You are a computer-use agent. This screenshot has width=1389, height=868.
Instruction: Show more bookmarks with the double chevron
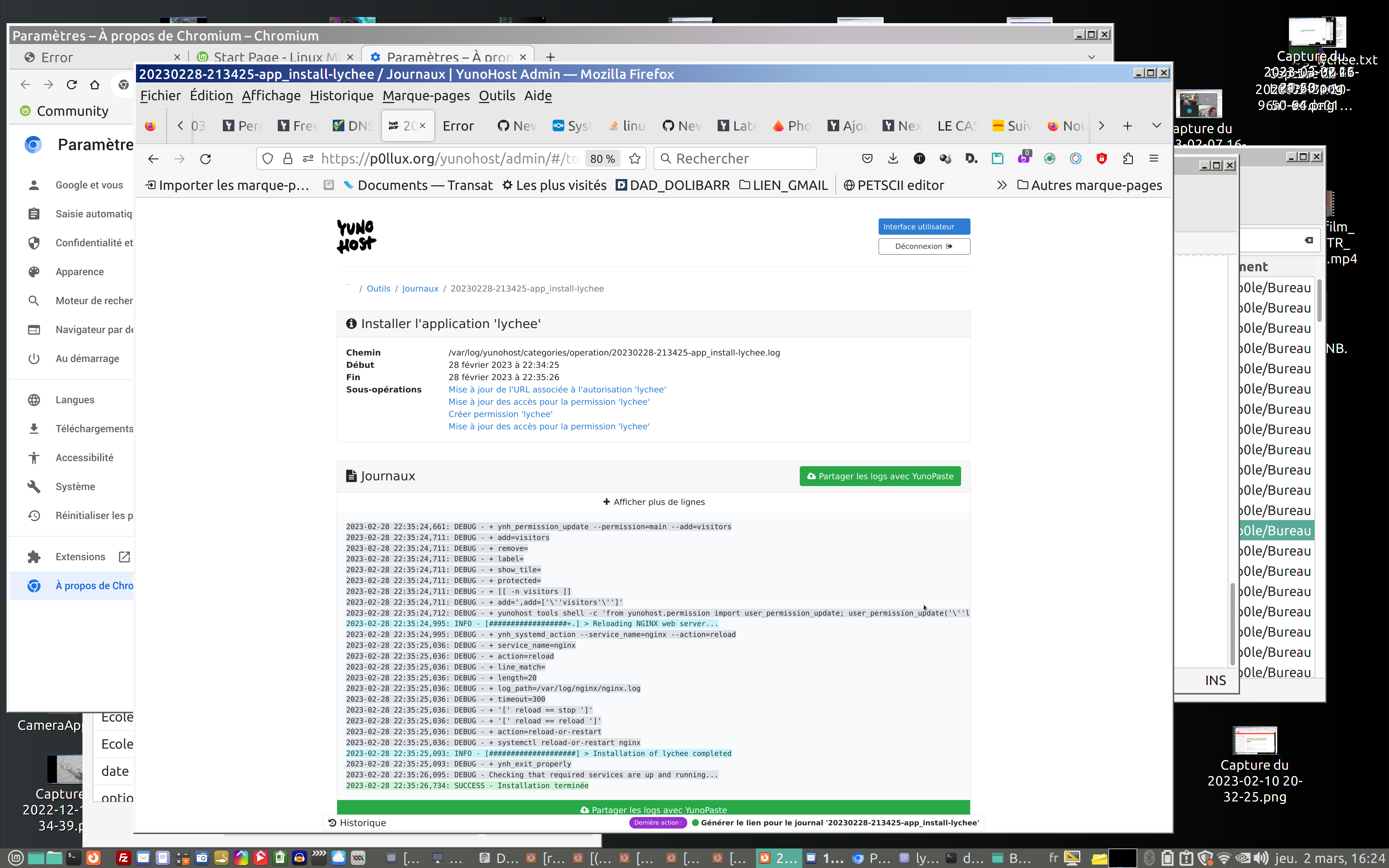coord(1002,185)
